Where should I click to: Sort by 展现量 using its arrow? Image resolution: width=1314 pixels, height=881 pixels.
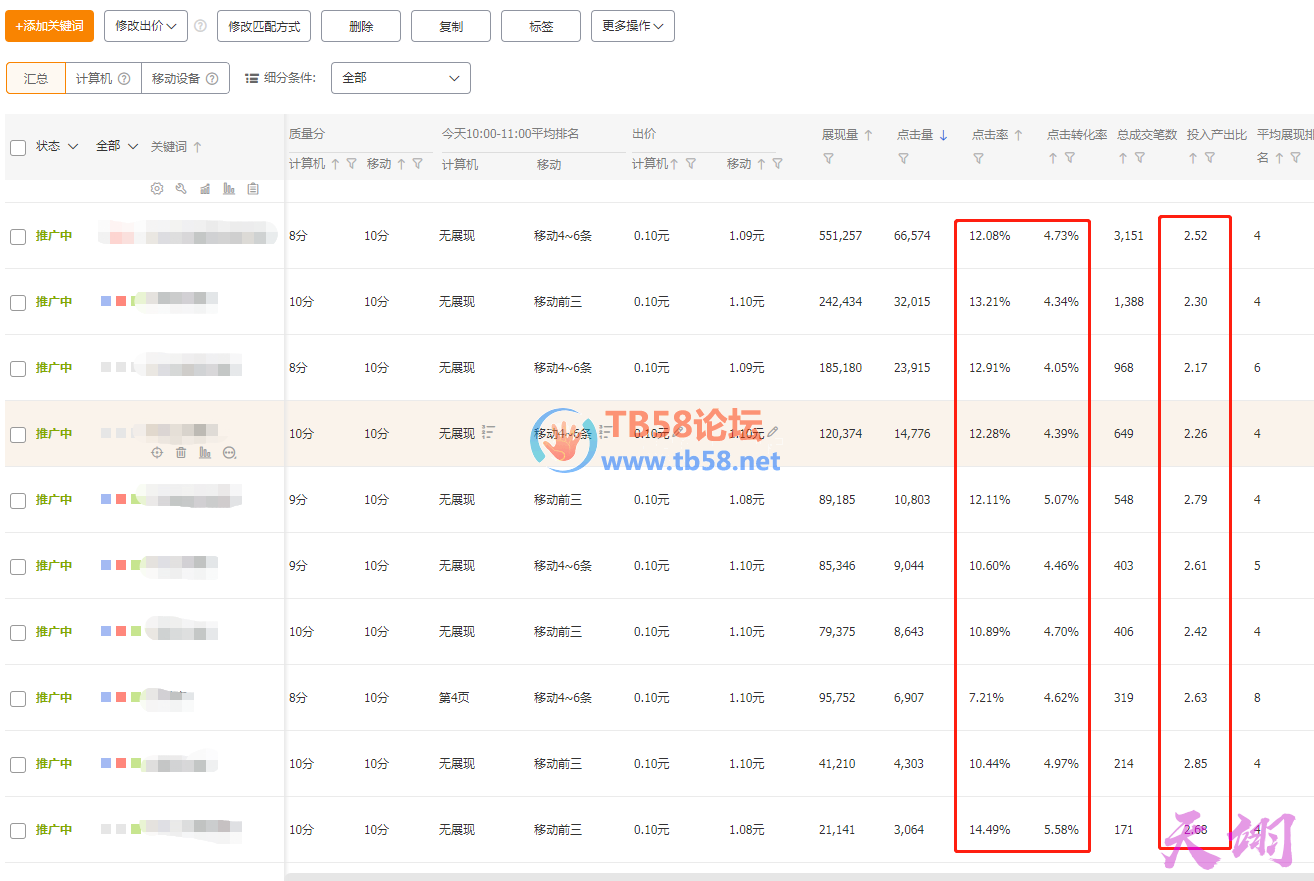click(x=868, y=135)
